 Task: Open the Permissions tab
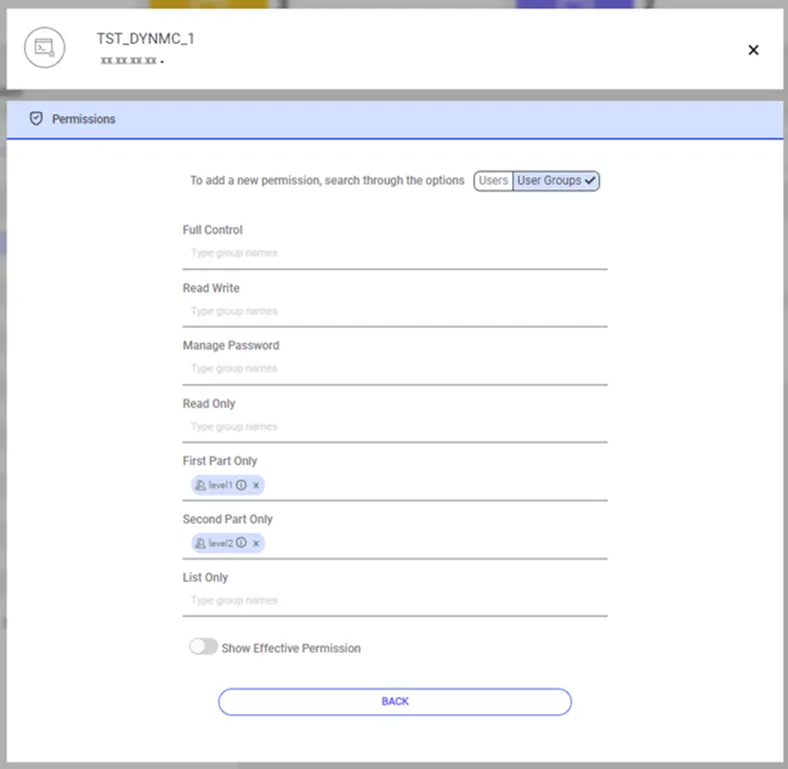[x=395, y=120]
